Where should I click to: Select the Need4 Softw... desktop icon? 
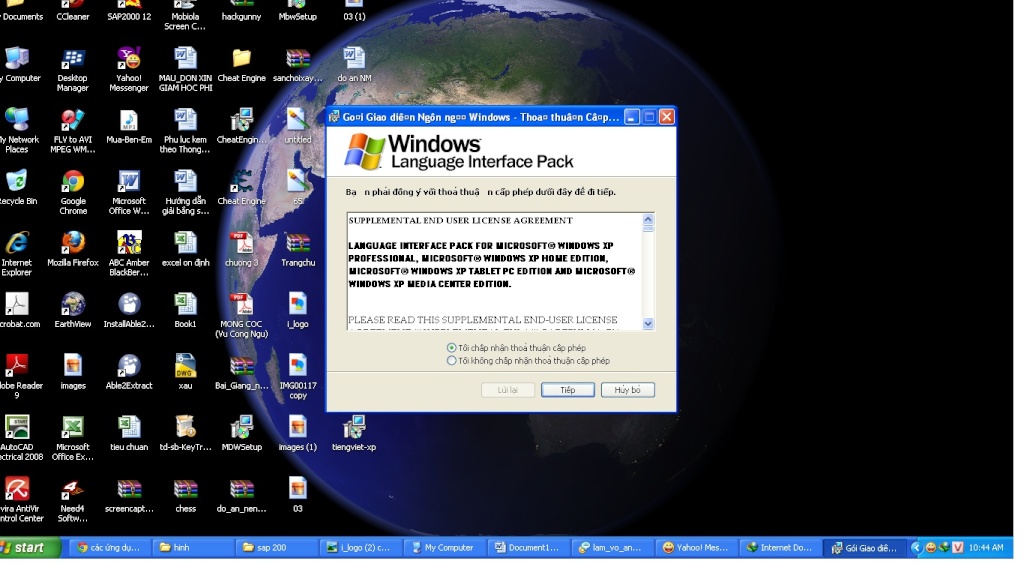[72, 500]
